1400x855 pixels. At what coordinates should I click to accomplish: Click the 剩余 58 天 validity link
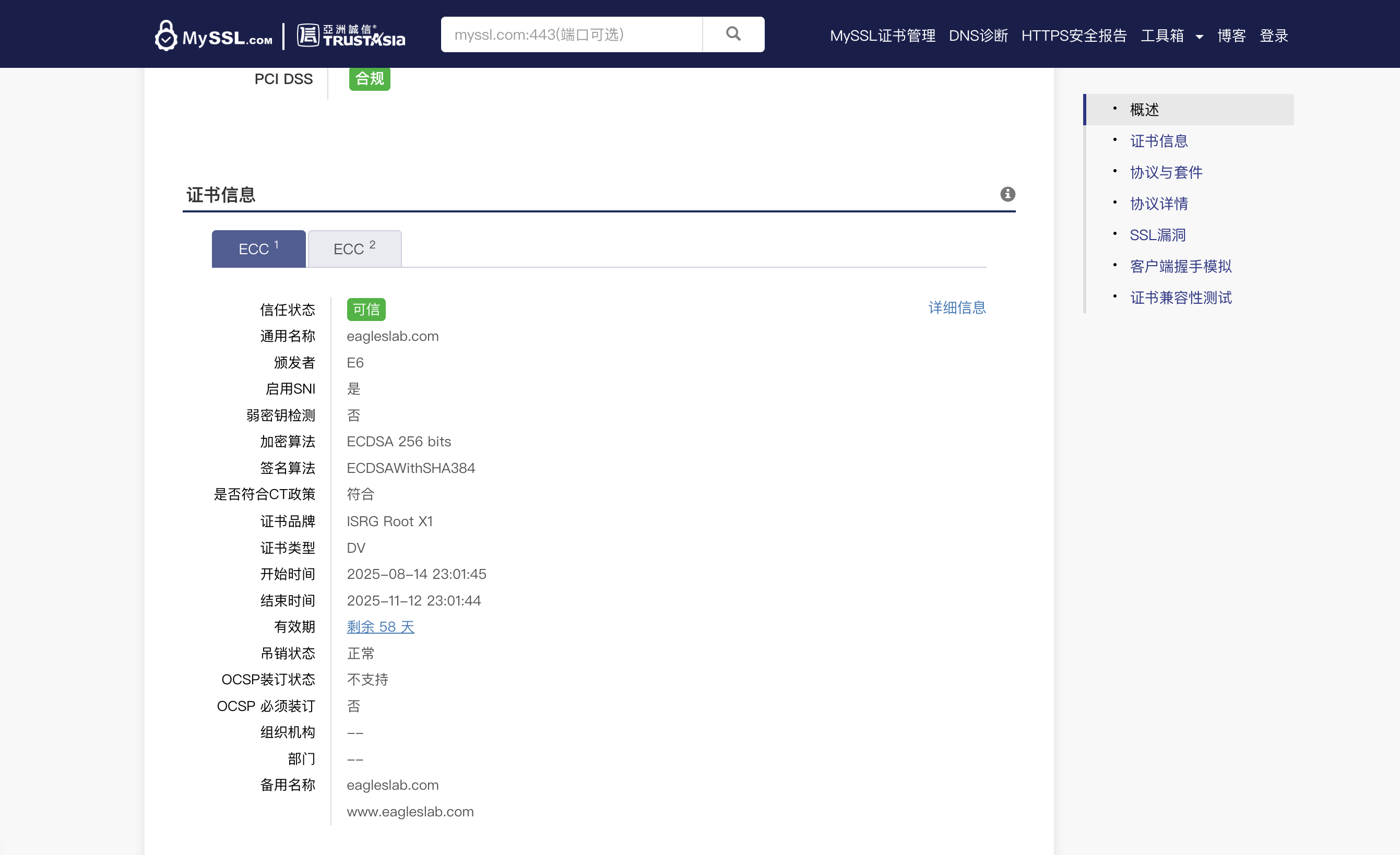[x=380, y=626]
